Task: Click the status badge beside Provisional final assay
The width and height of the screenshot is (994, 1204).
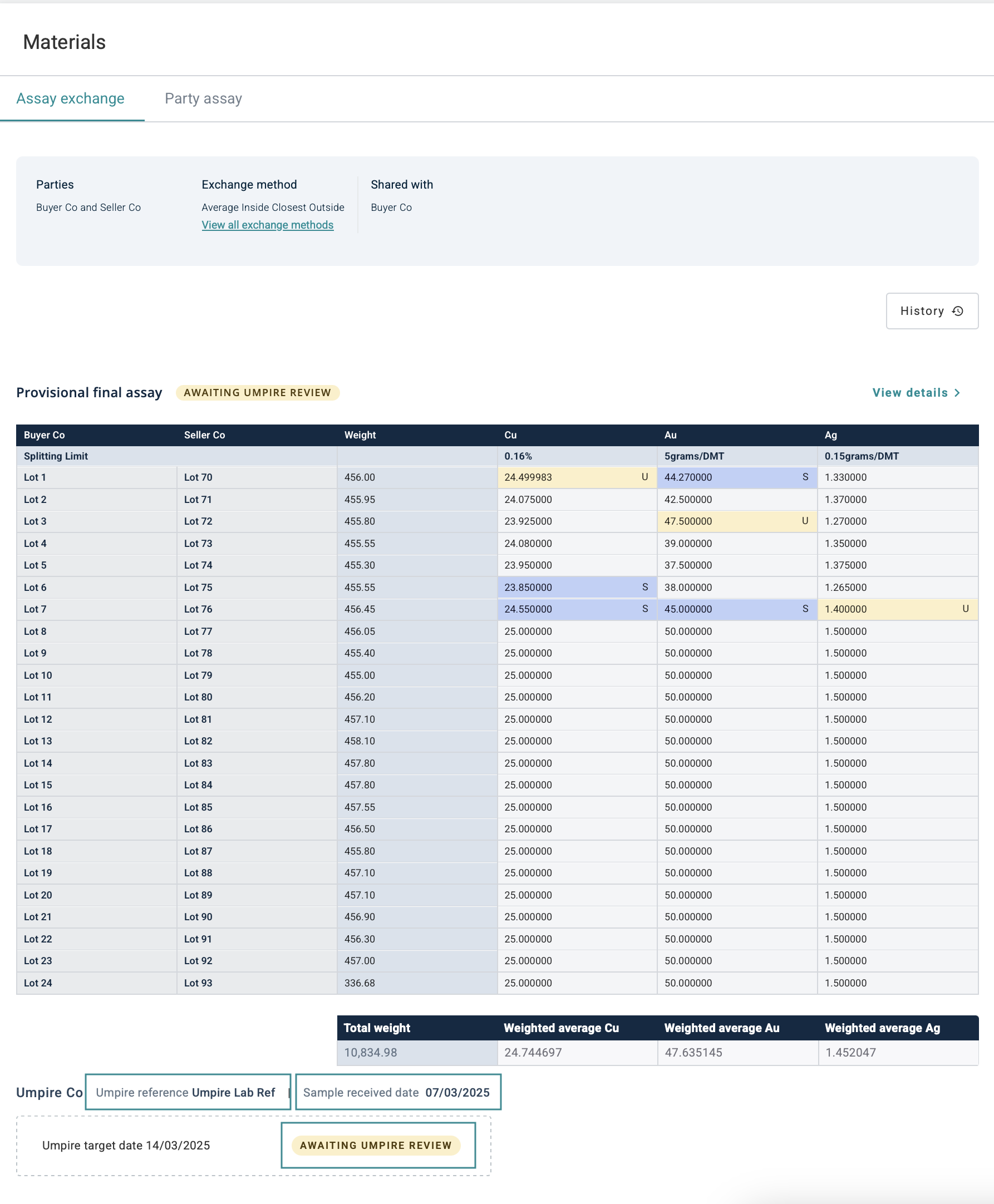Action: [x=257, y=393]
